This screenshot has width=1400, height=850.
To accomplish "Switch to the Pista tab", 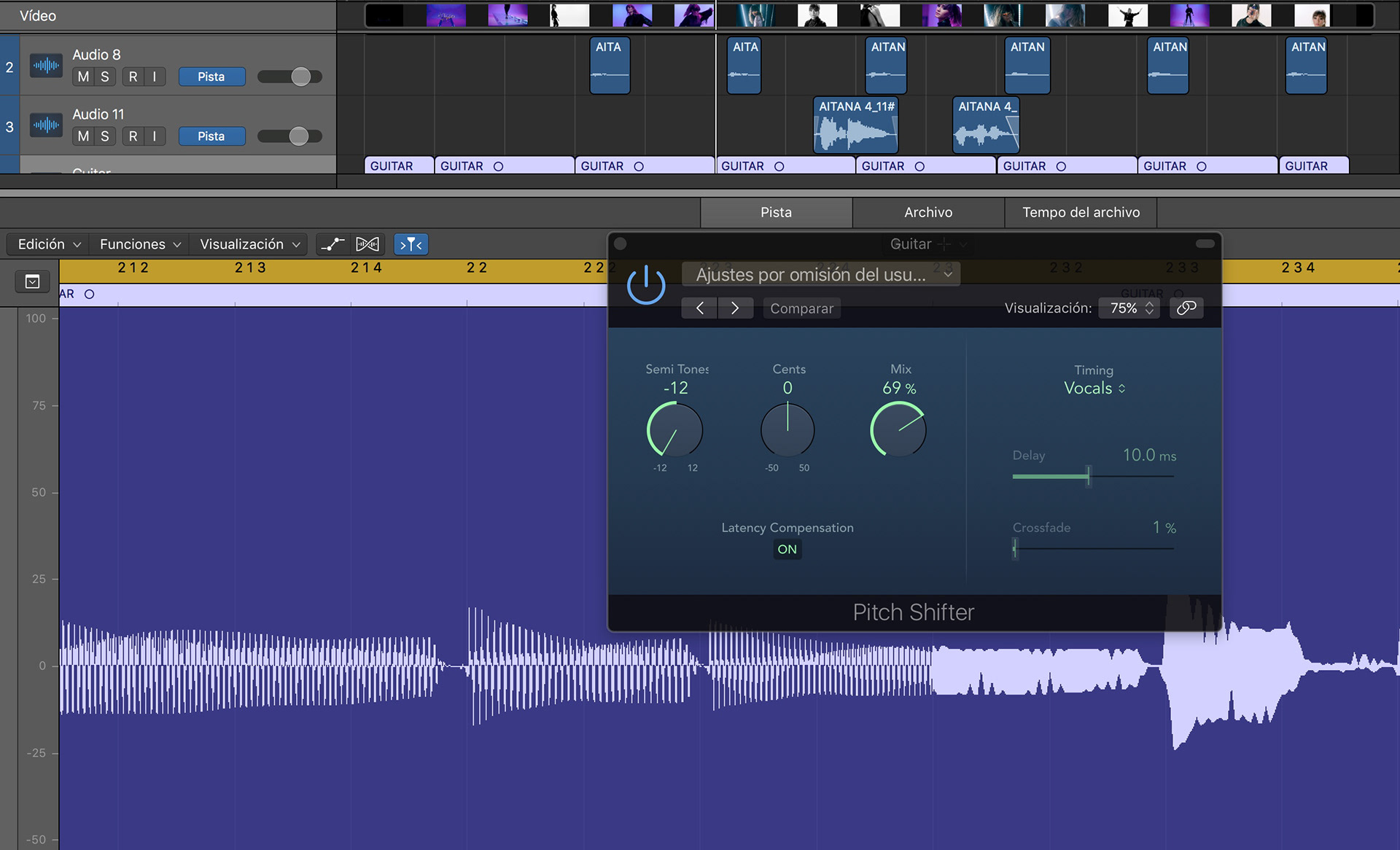I will (x=776, y=212).
